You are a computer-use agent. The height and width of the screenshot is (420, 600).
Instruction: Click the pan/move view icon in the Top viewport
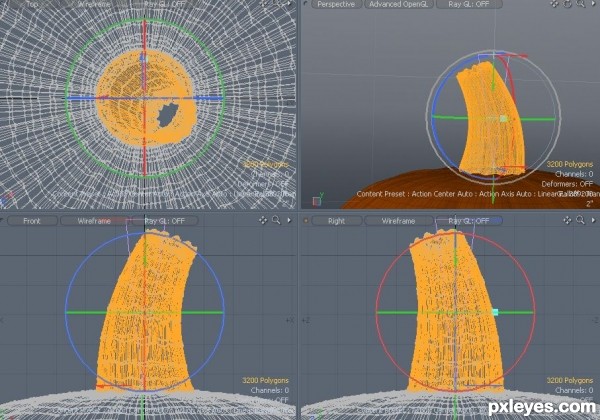(x=263, y=4)
